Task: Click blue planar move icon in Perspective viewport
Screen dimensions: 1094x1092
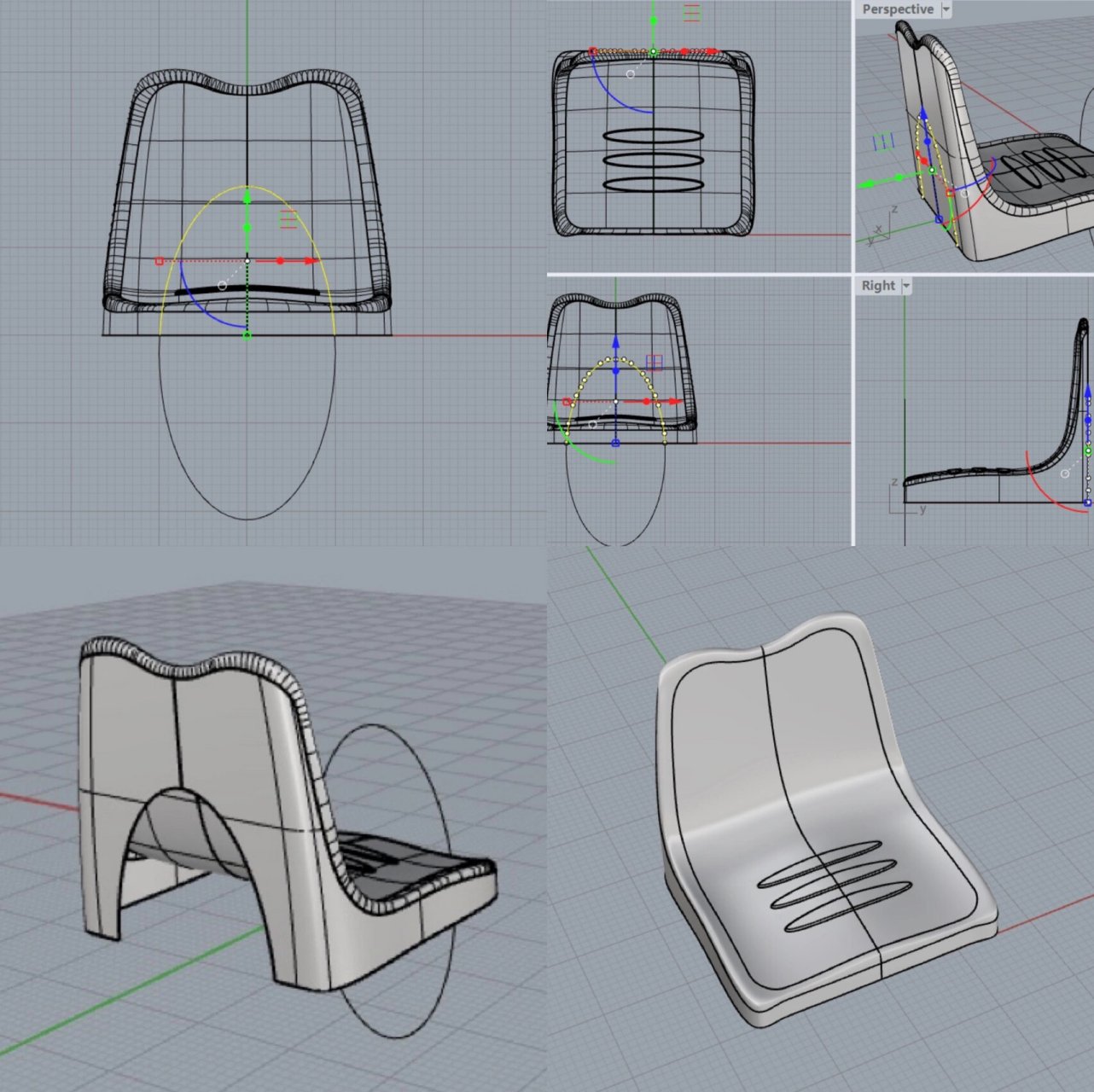Action: 883,141
